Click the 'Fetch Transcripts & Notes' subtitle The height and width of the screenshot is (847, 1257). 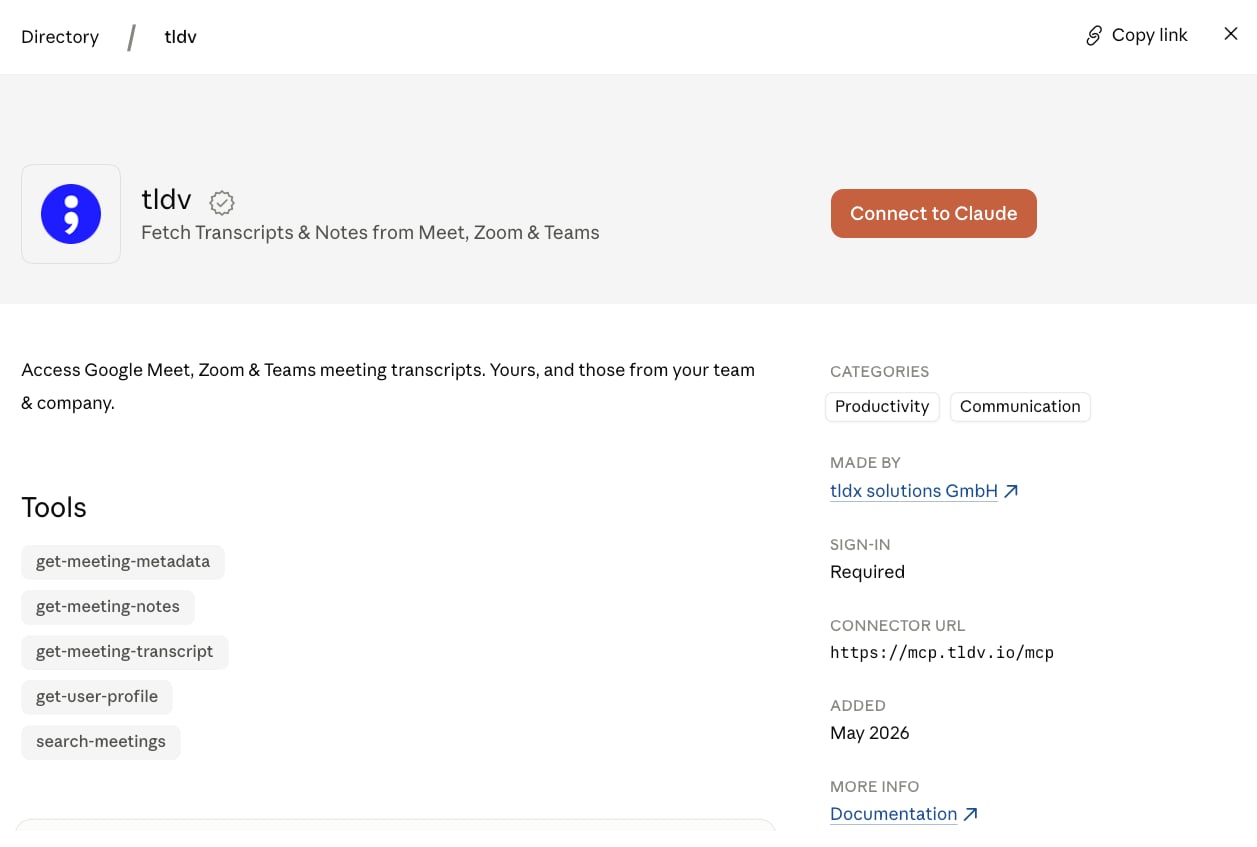coord(370,233)
